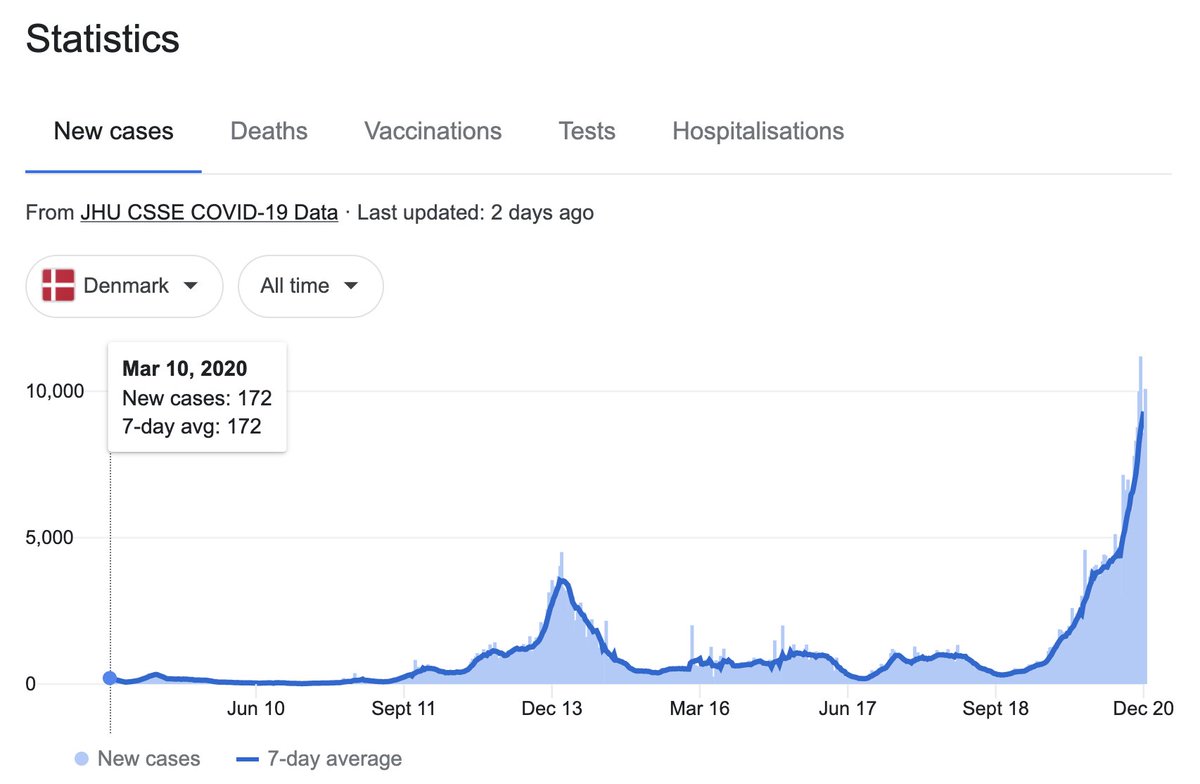The width and height of the screenshot is (1200, 784).
Task: Click the Sept 11 x-axis label
Action: coord(404,708)
